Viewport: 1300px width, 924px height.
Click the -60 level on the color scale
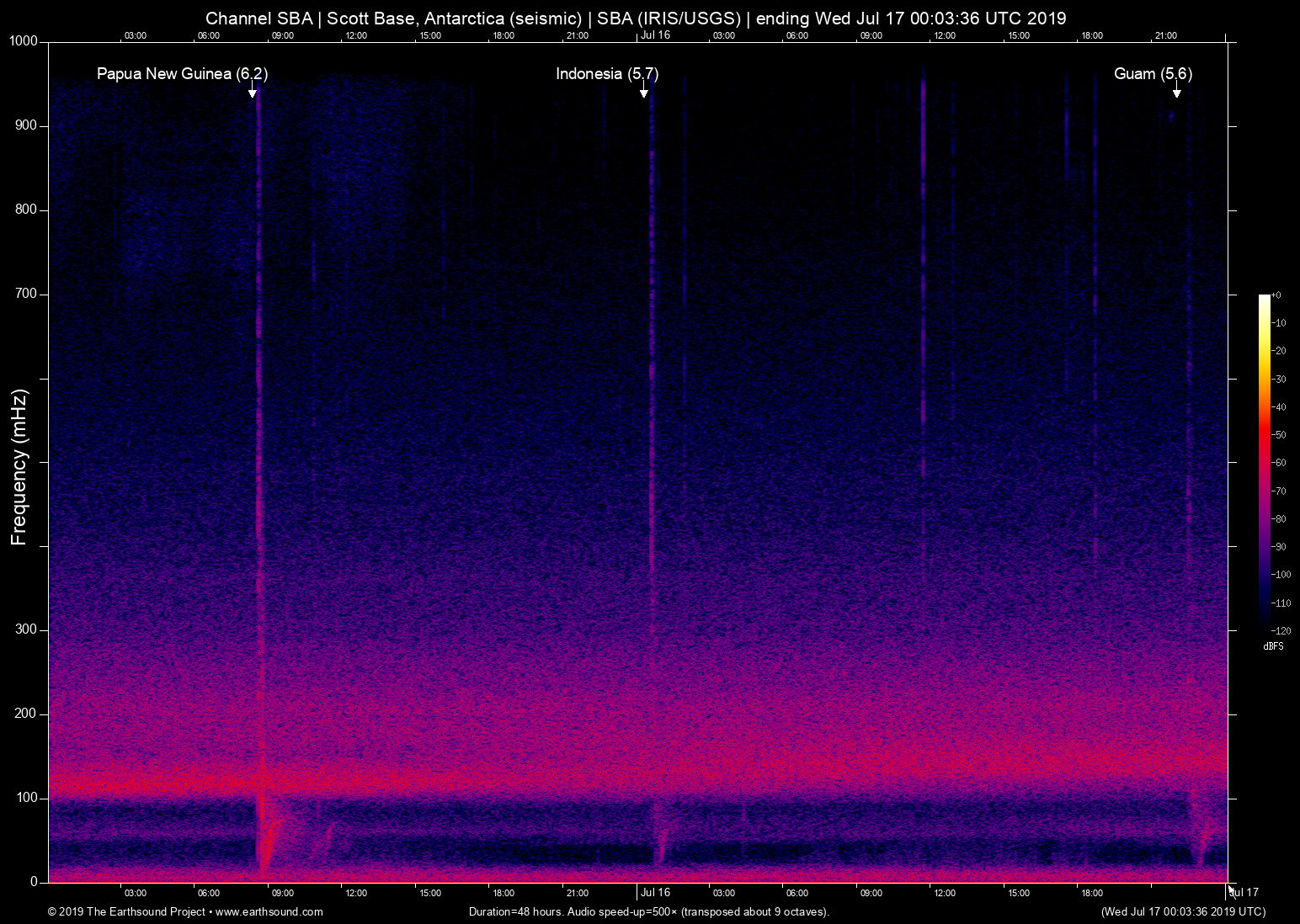1276,462
